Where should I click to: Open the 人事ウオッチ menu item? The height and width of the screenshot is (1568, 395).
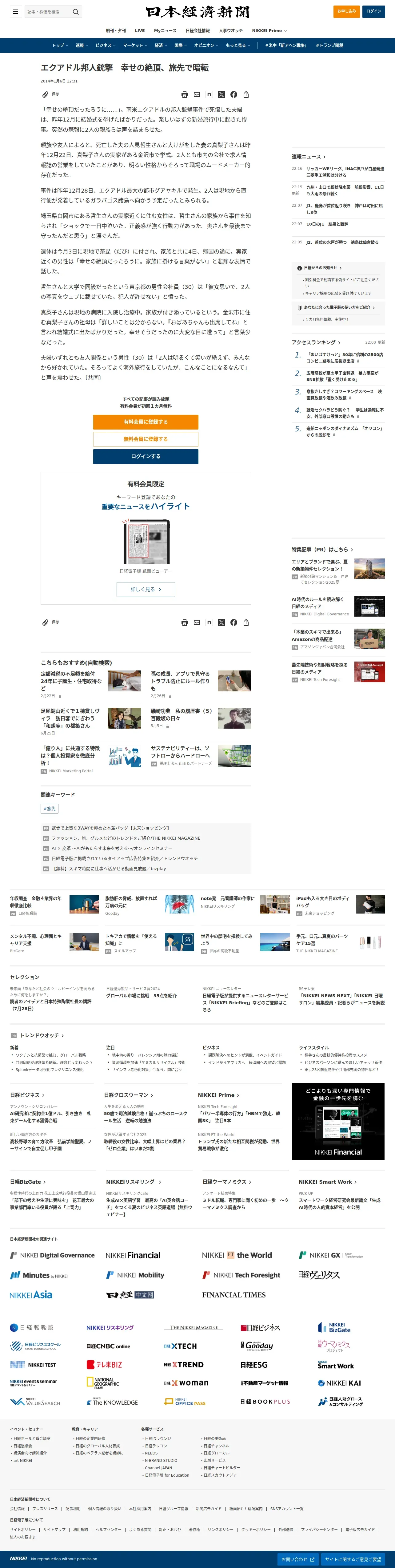pyautogui.click(x=231, y=30)
